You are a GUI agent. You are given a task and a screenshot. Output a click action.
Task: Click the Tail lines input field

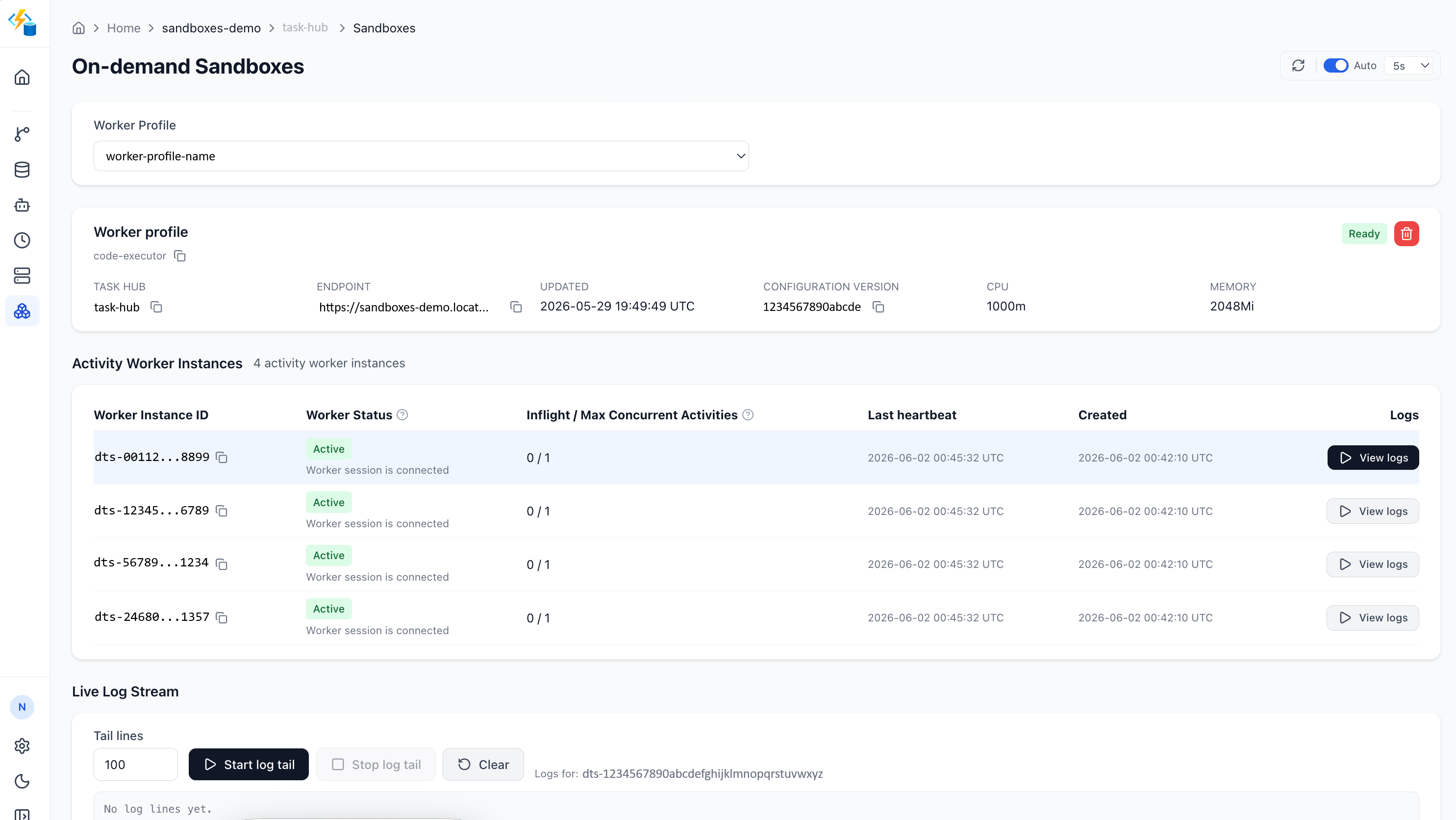pos(136,765)
